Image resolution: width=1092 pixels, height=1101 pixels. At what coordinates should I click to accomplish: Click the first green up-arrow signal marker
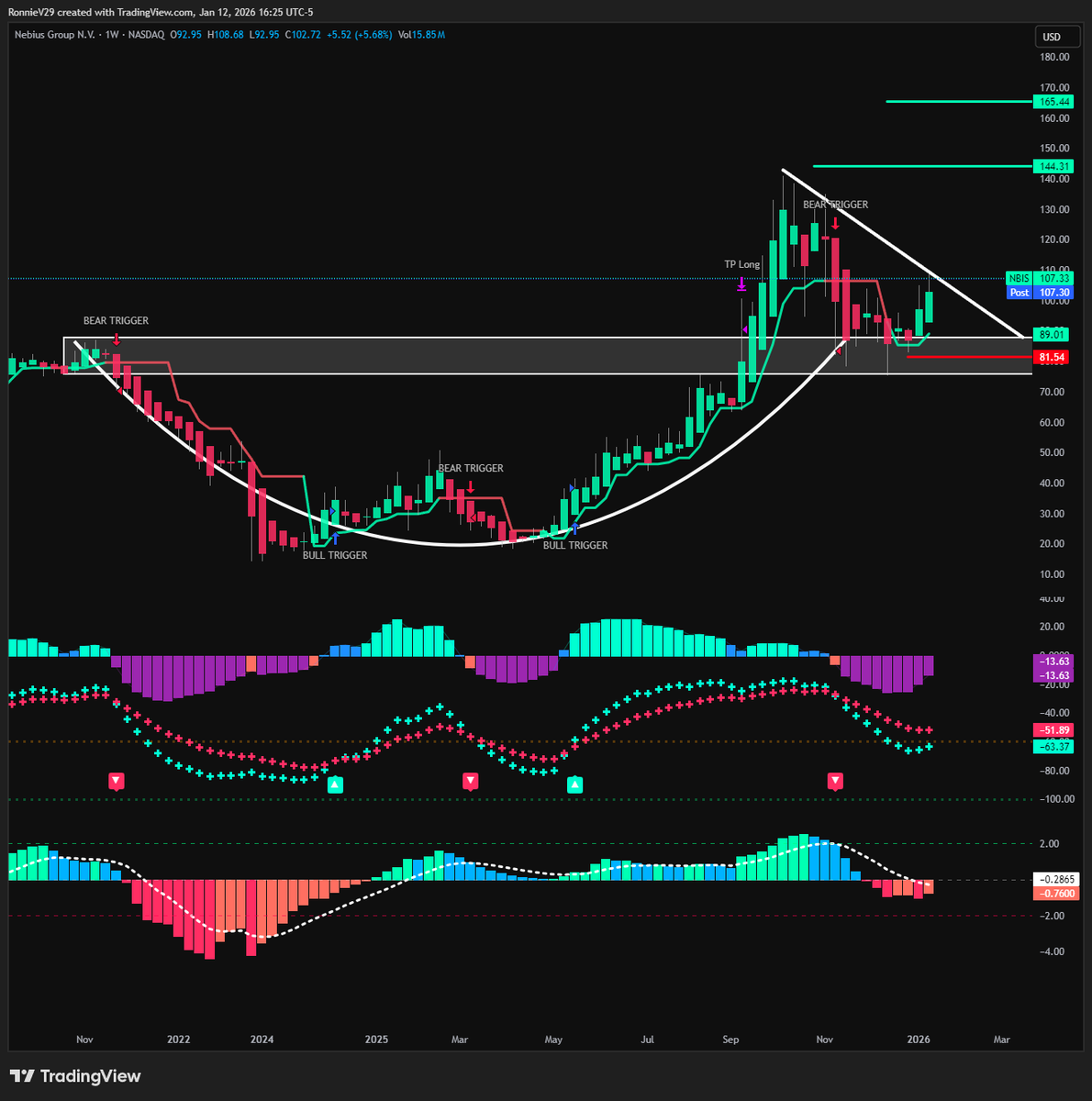(x=336, y=784)
